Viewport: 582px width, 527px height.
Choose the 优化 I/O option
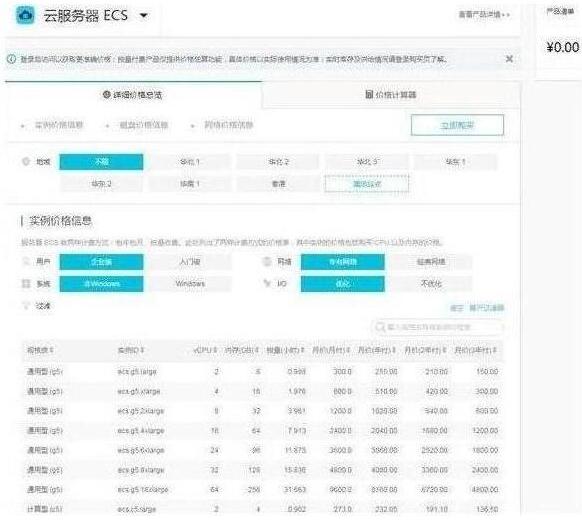tap(343, 284)
